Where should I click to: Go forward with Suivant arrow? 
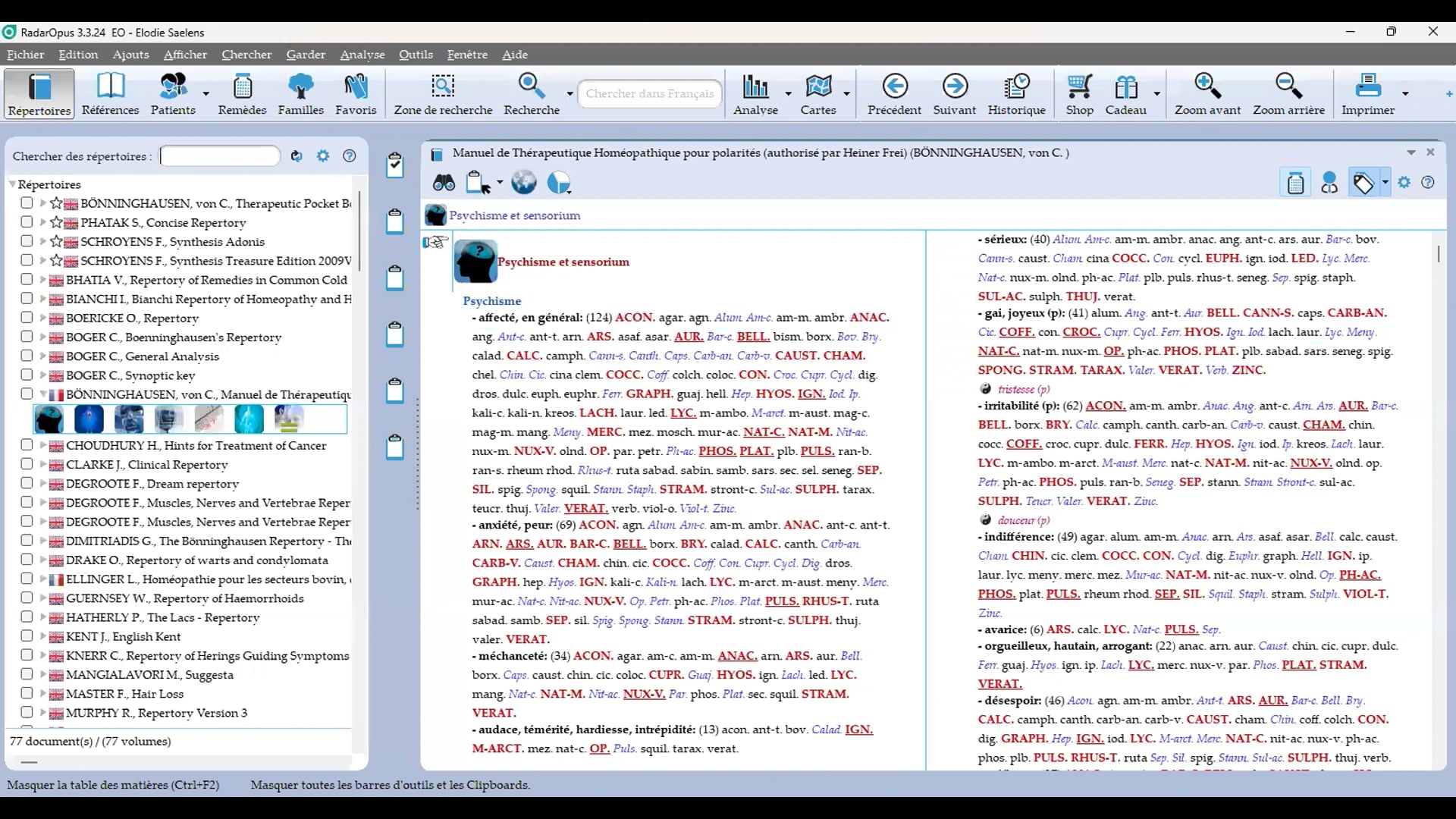click(x=955, y=86)
